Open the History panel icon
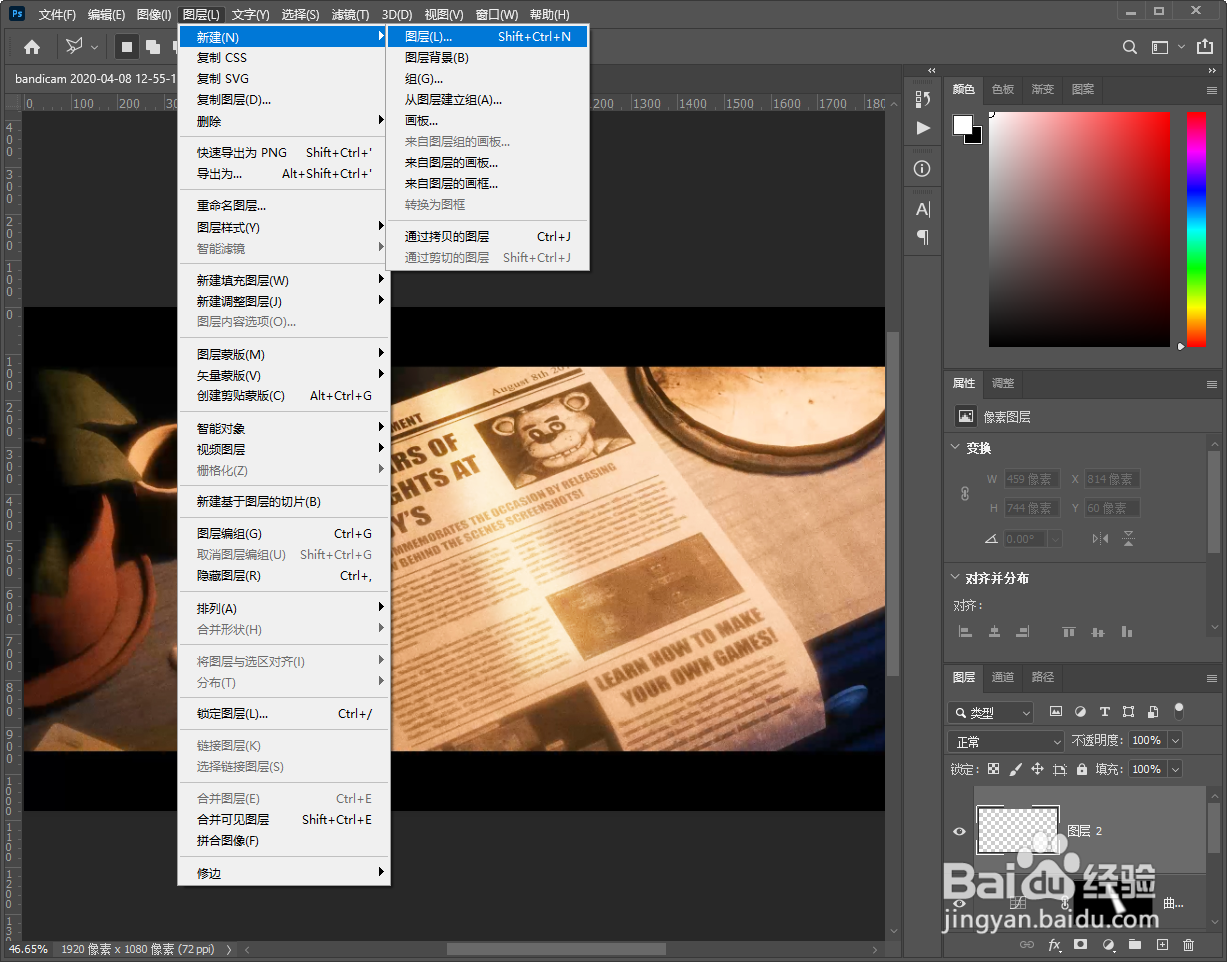This screenshot has width=1227, height=962. pos(923,99)
